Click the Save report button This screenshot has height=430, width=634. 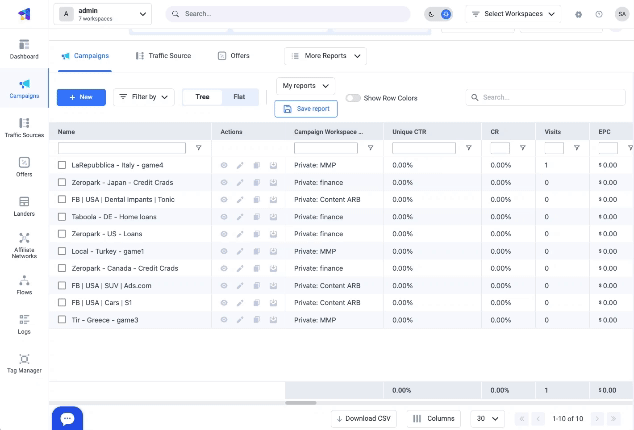(306, 109)
